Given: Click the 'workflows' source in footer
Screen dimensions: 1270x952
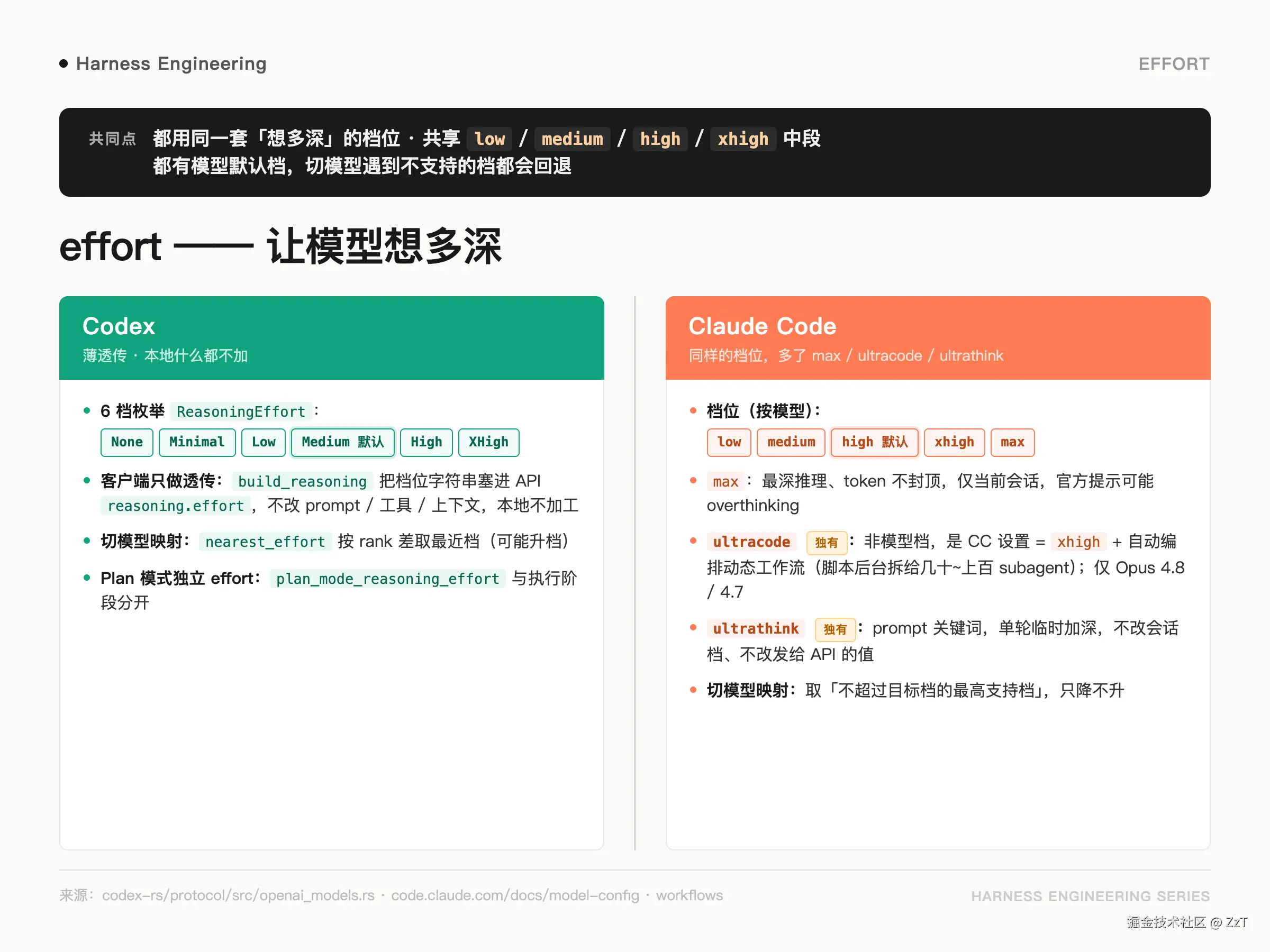Looking at the screenshot, I should tap(689, 895).
